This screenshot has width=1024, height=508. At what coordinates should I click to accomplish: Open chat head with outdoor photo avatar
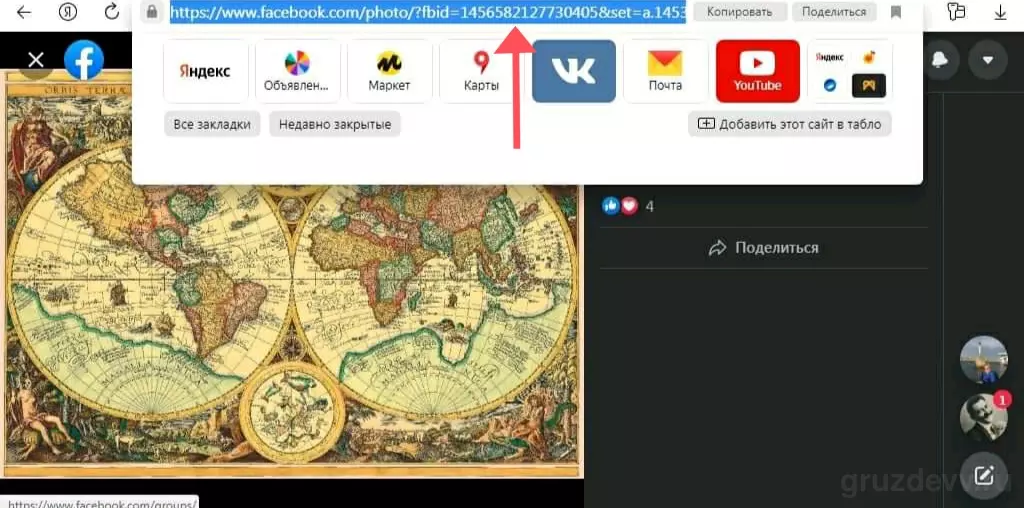point(984,360)
